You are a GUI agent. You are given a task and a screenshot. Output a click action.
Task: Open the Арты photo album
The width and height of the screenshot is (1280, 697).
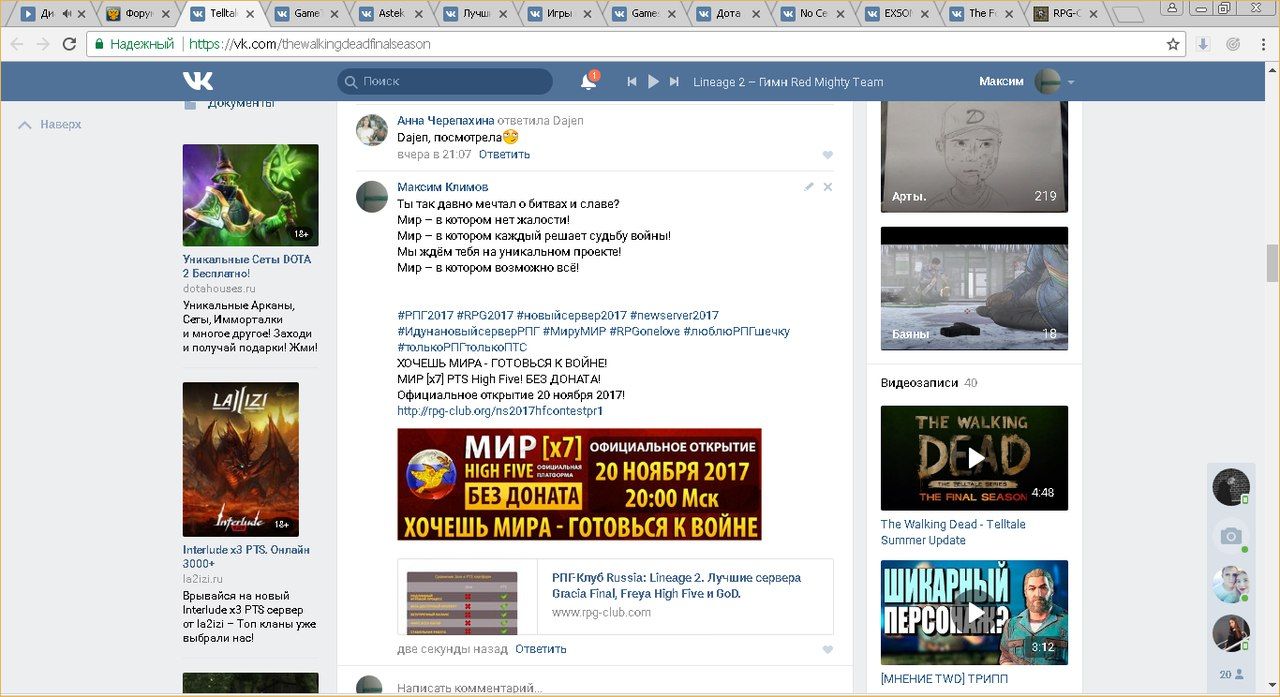974,156
